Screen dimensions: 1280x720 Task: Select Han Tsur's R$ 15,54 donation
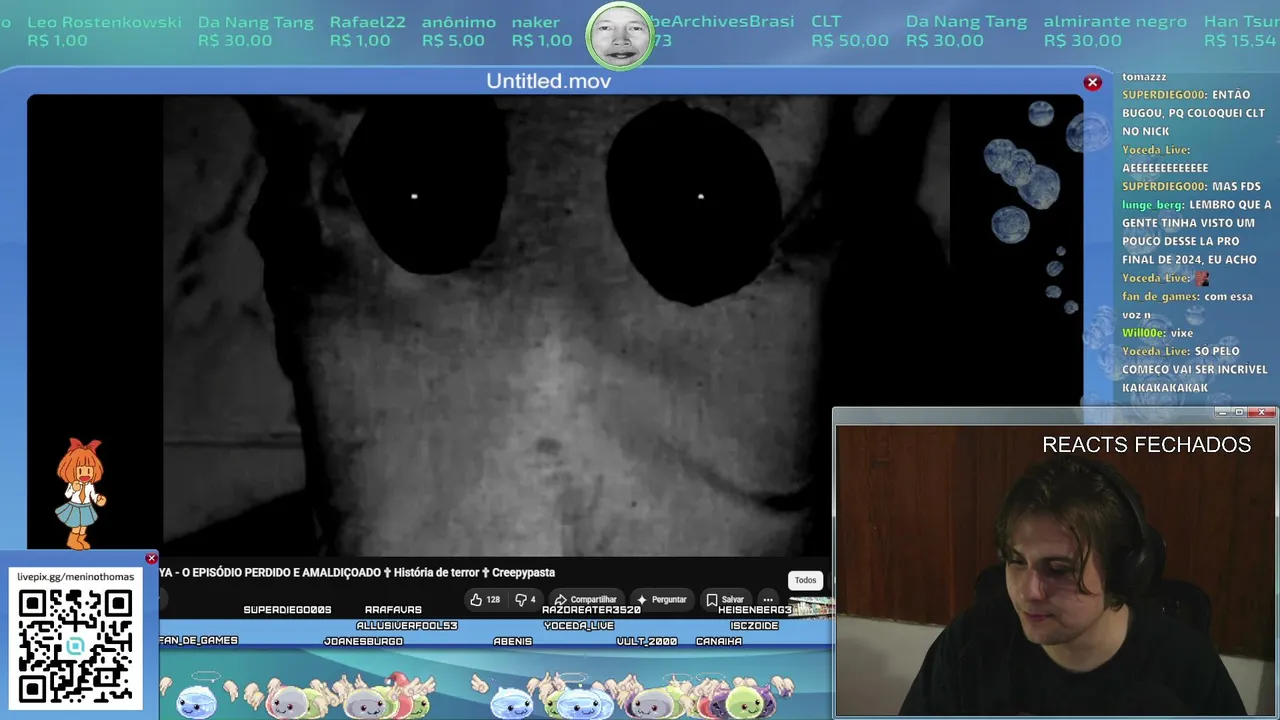pos(1240,31)
